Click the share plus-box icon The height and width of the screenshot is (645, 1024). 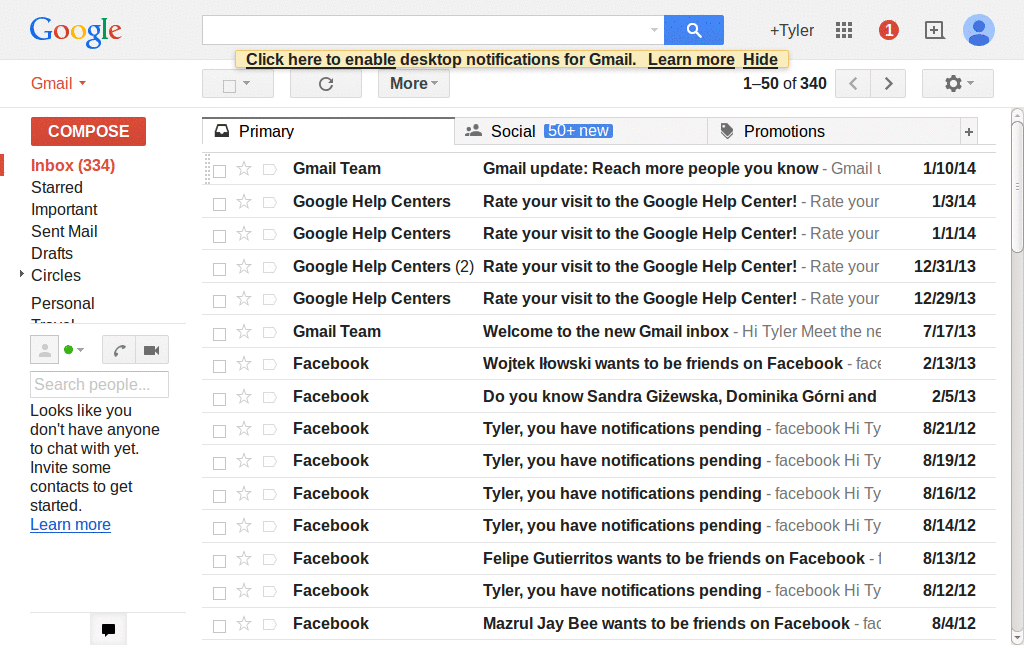935,30
